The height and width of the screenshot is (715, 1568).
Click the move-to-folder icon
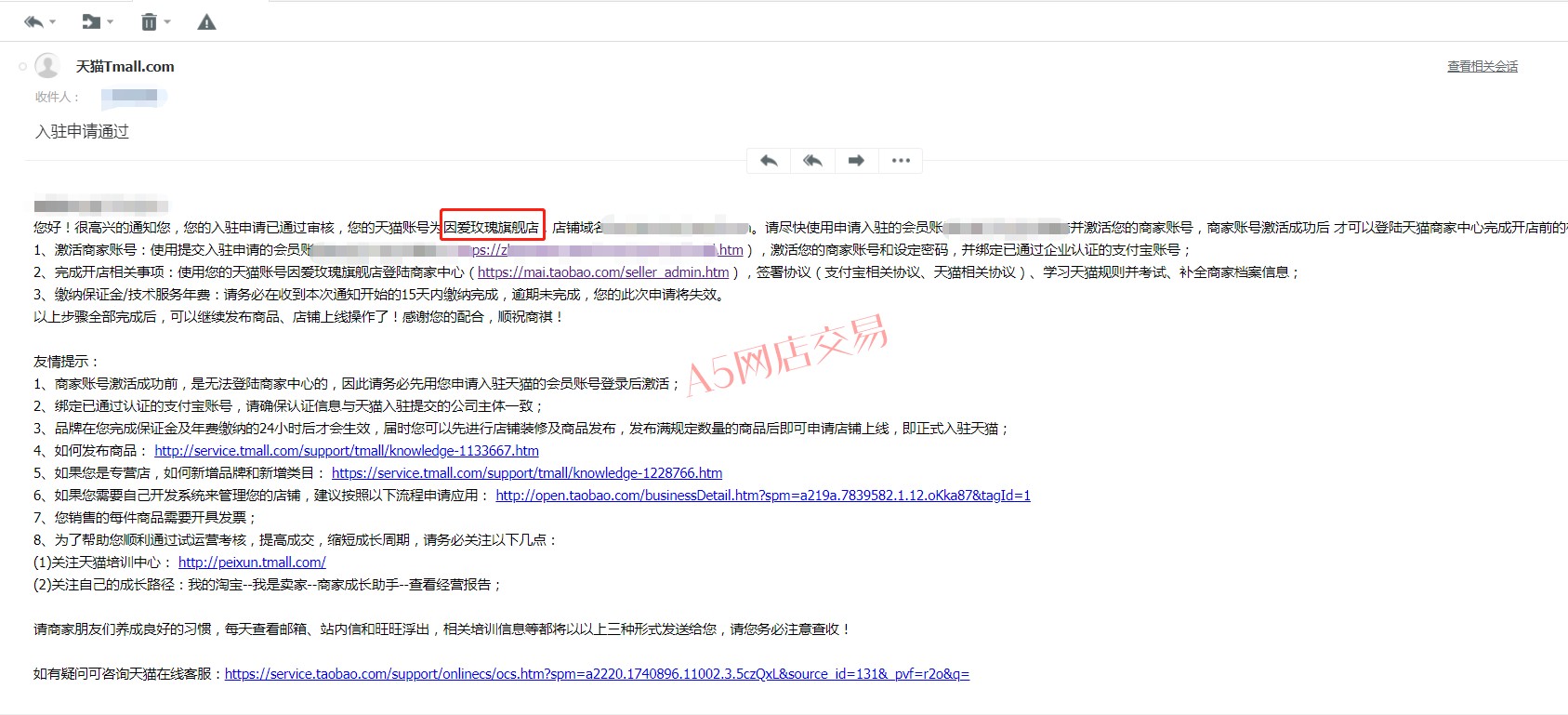(91, 21)
